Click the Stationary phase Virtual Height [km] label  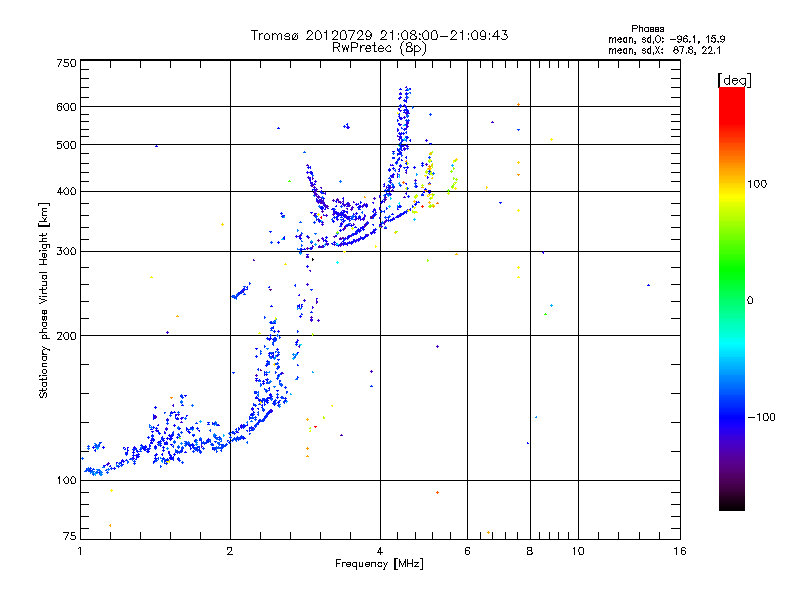[x=44, y=300]
